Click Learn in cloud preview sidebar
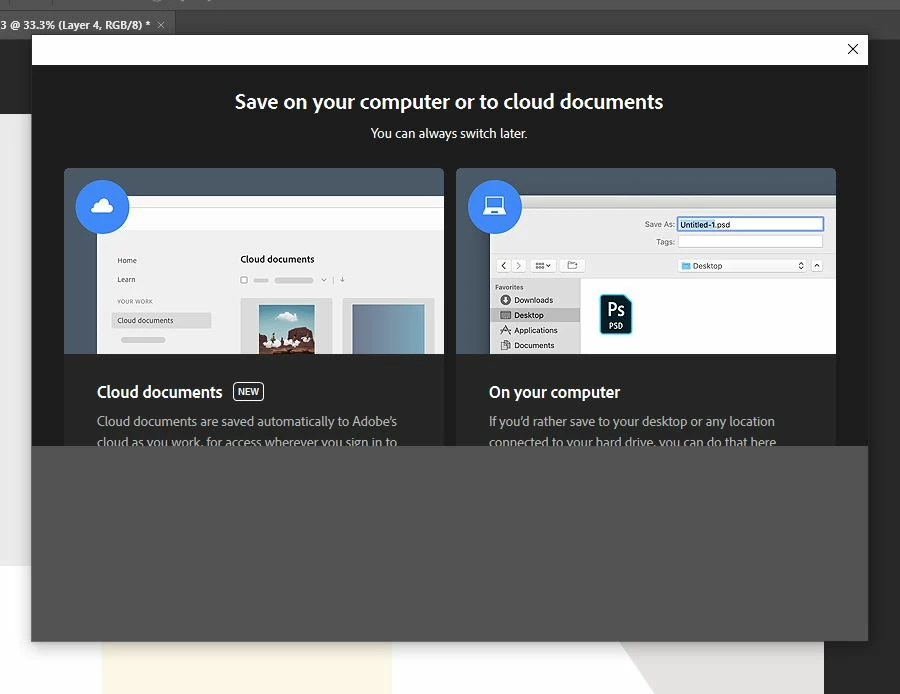This screenshot has width=900, height=694. (x=126, y=280)
